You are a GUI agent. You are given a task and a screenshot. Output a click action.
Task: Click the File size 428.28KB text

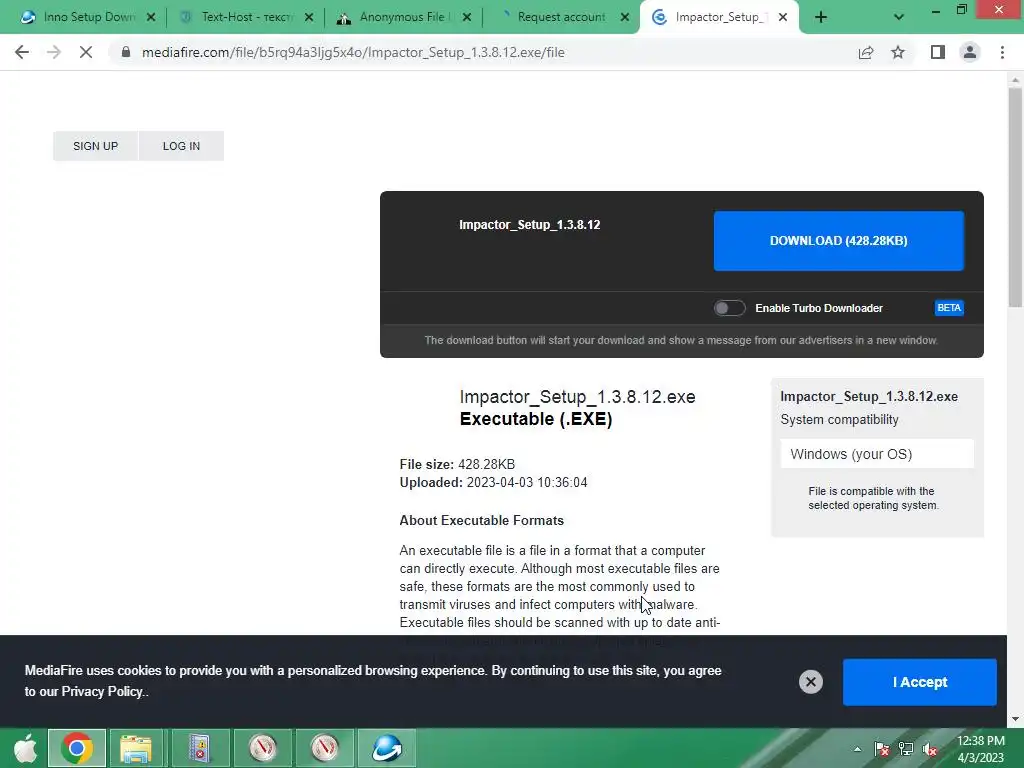pos(457,464)
